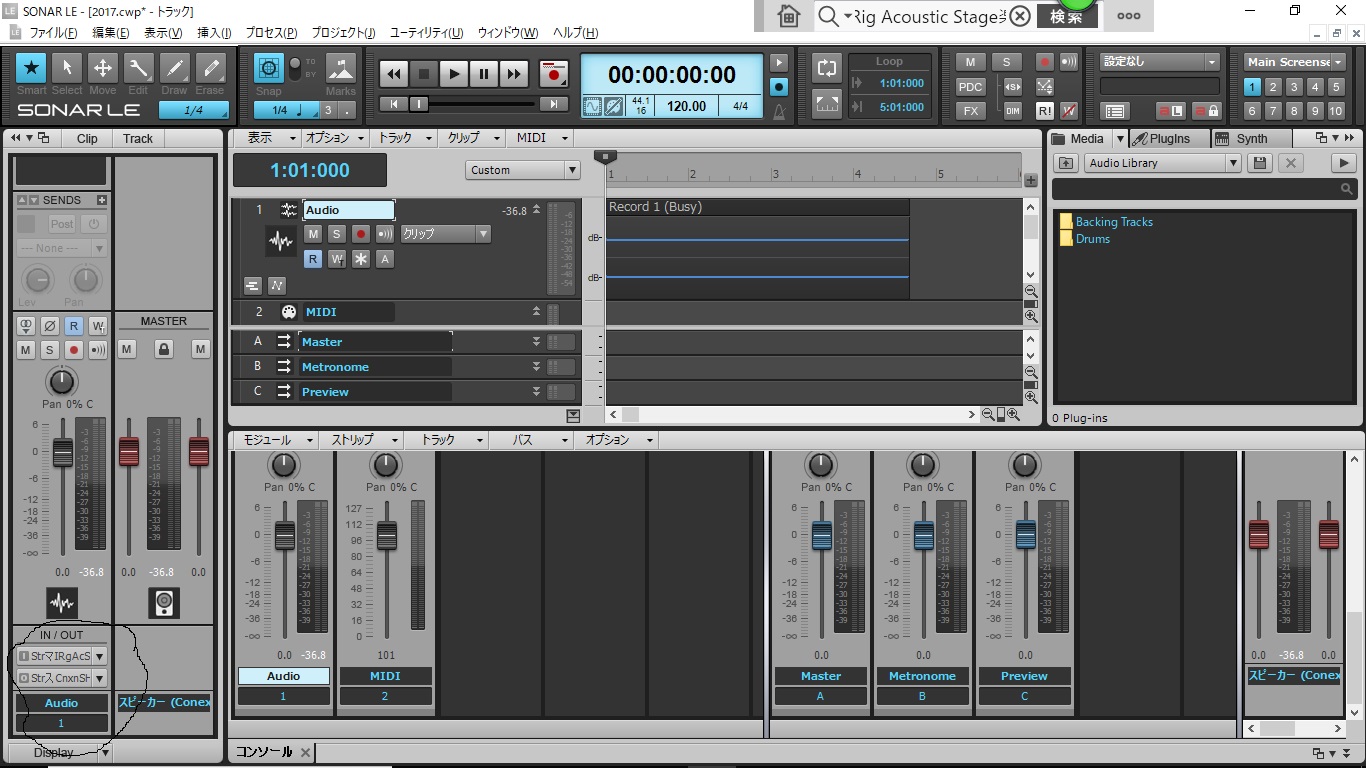This screenshot has width=1366, height=768.
Task: Pick the Erase tool
Action: tap(210, 68)
